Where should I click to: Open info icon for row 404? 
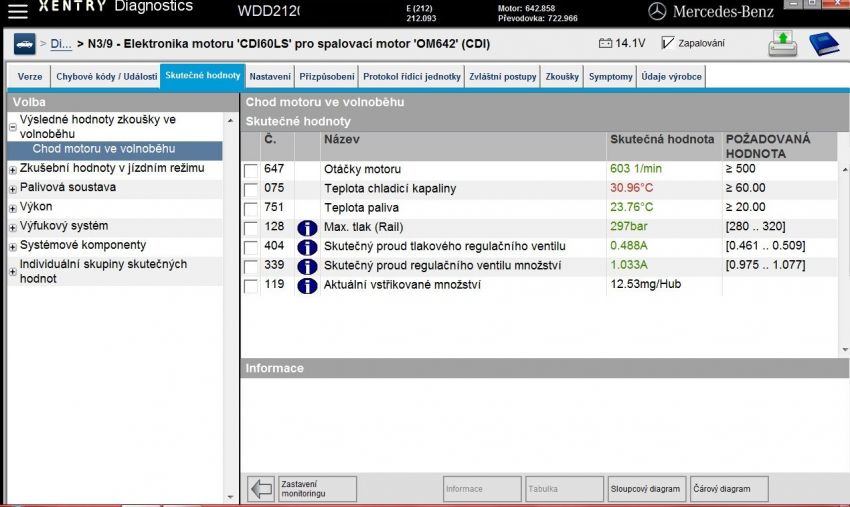(x=307, y=247)
